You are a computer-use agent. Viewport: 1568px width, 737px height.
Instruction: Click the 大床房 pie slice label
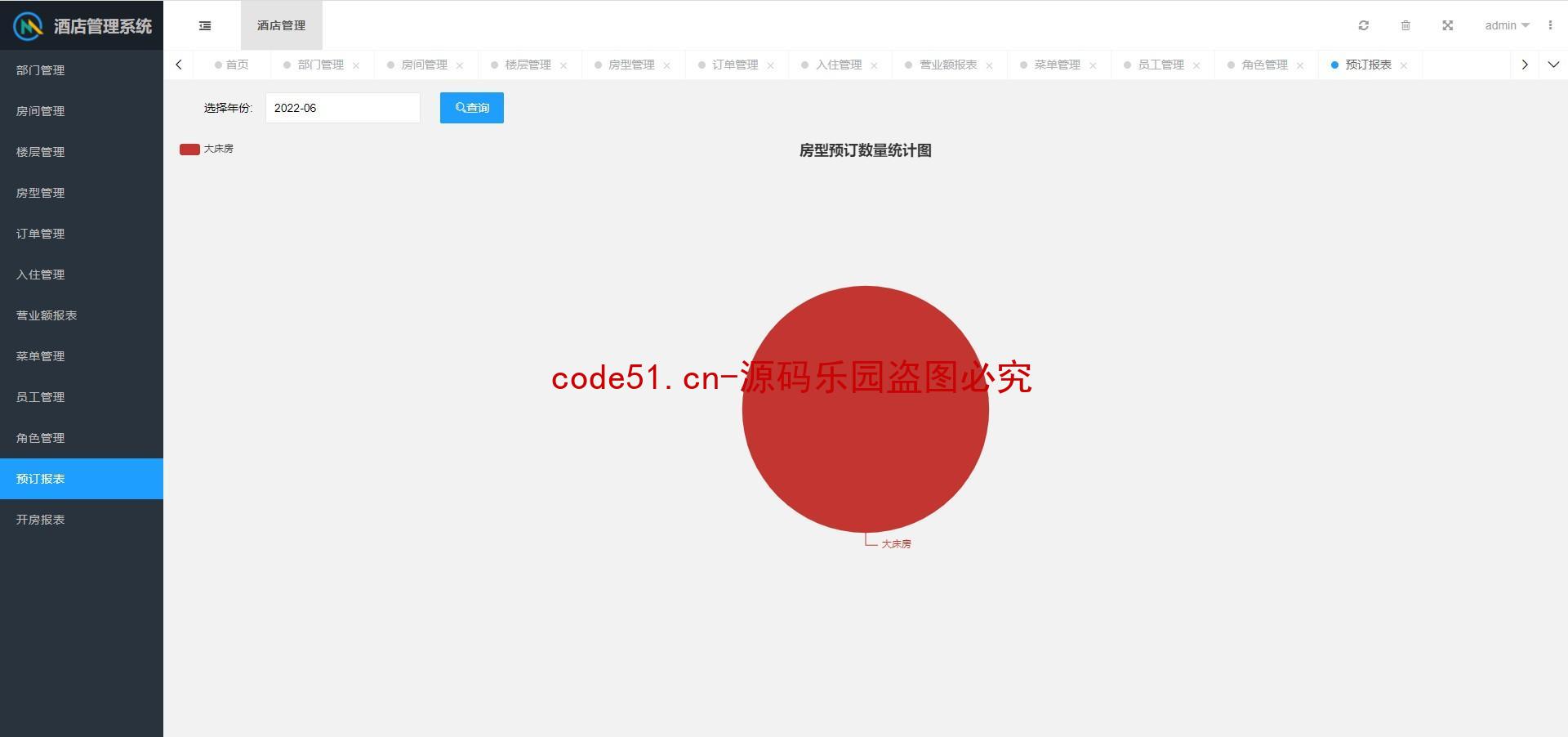pyautogui.click(x=896, y=544)
